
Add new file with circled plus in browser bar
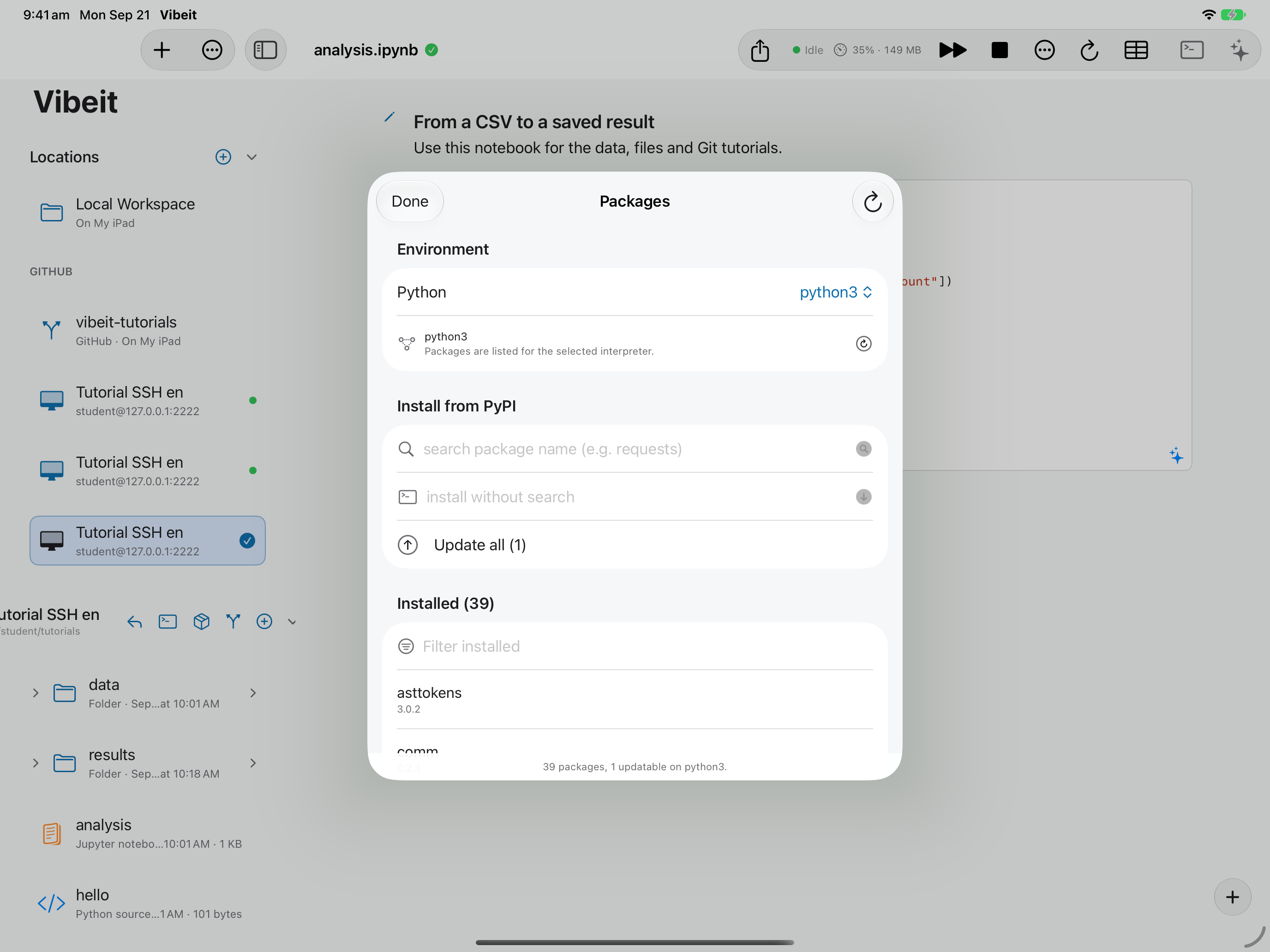pos(264,621)
